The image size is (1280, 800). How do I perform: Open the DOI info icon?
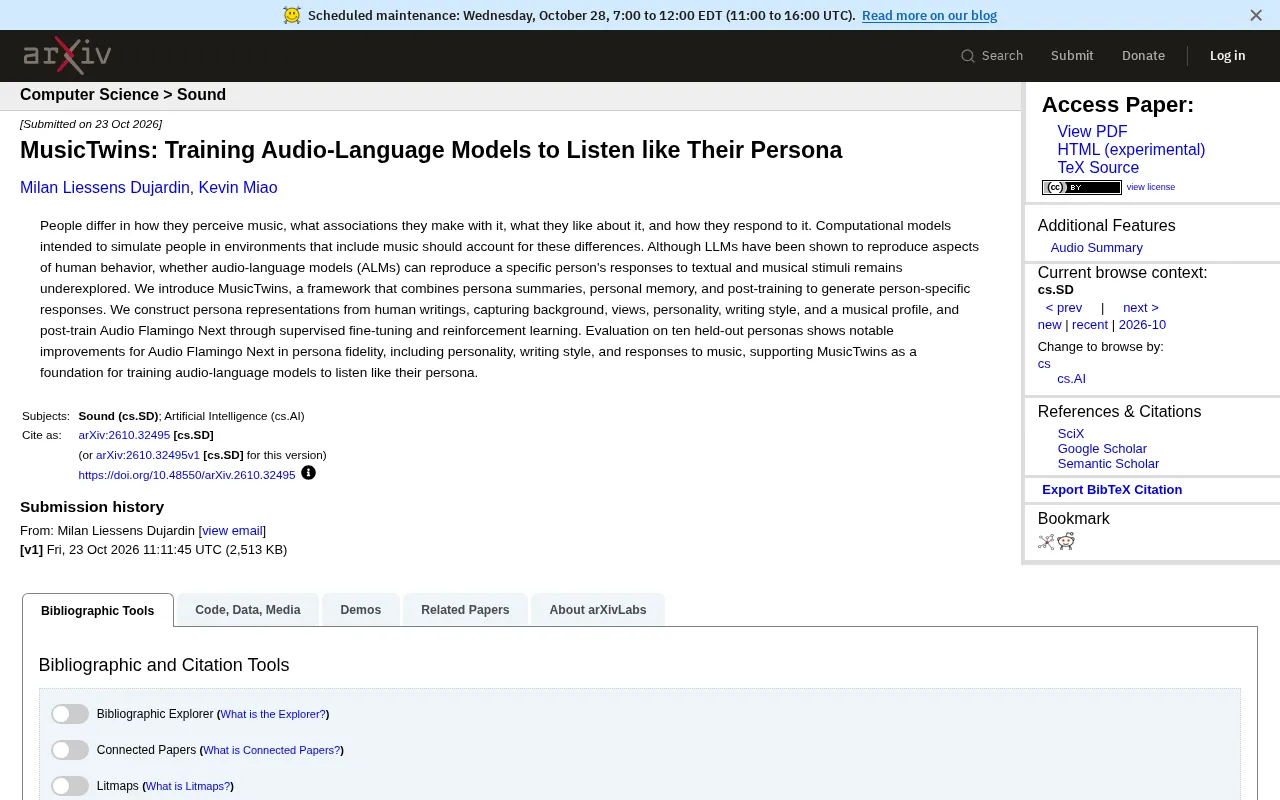point(308,473)
